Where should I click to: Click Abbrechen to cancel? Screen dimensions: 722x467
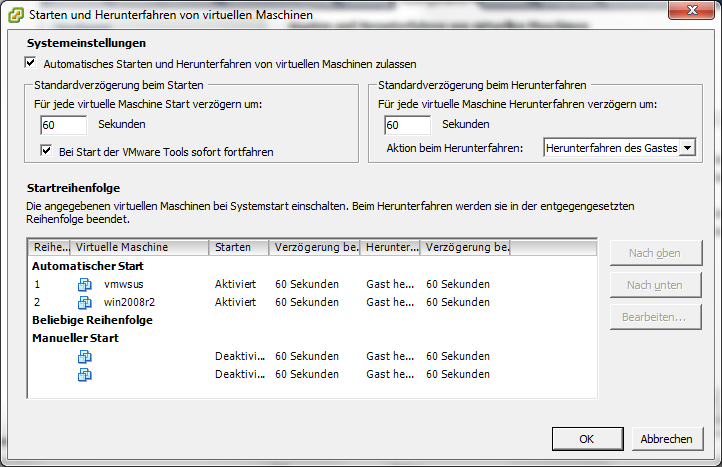coord(666,439)
